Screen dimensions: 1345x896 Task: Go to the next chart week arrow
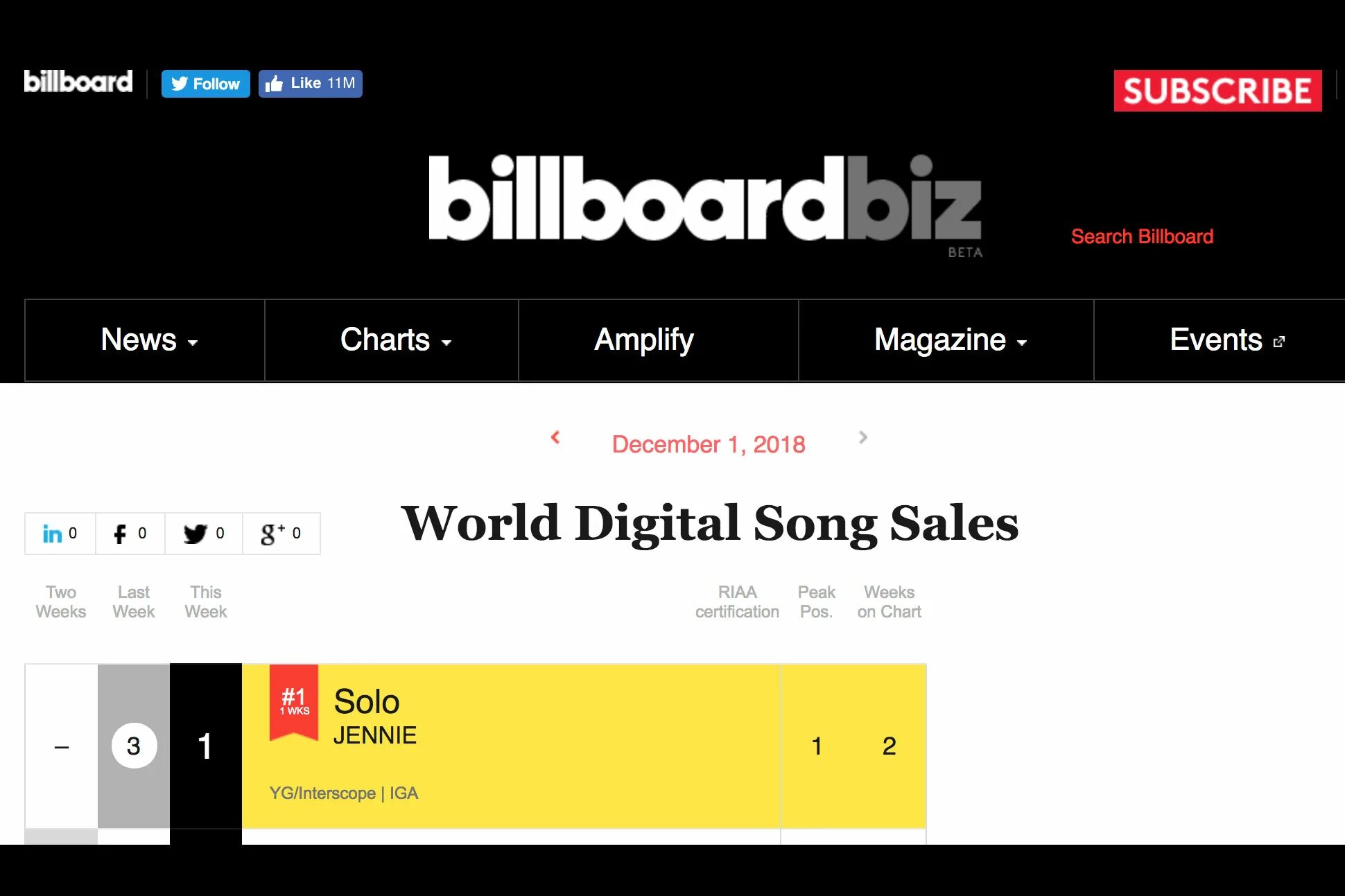click(x=863, y=437)
